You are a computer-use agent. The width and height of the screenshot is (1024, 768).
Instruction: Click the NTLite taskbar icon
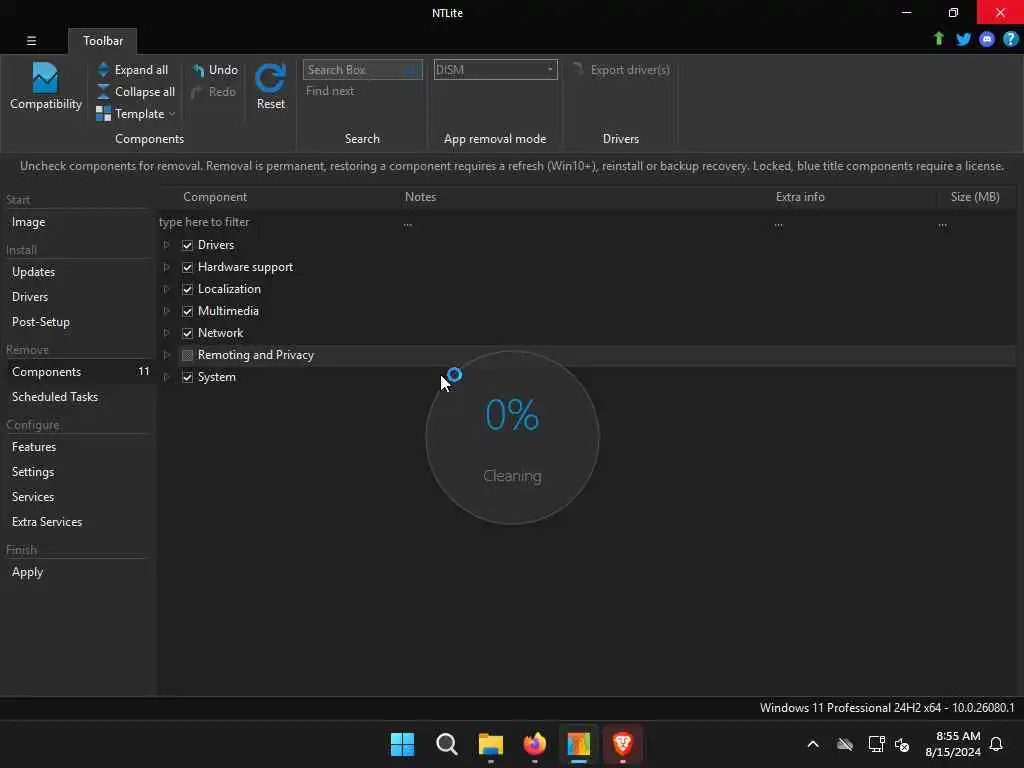pyautogui.click(x=579, y=744)
